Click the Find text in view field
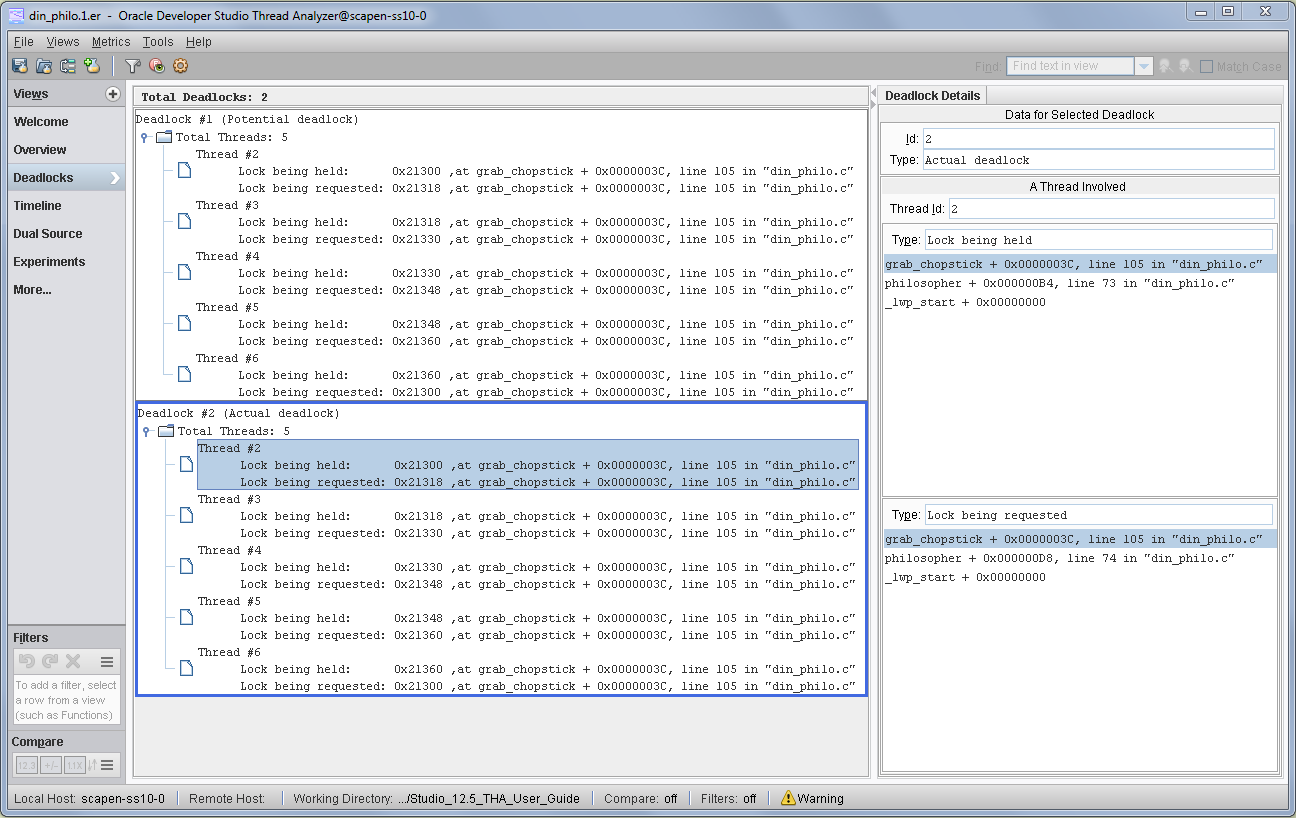Image resolution: width=1296 pixels, height=818 pixels. (x=1071, y=66)
